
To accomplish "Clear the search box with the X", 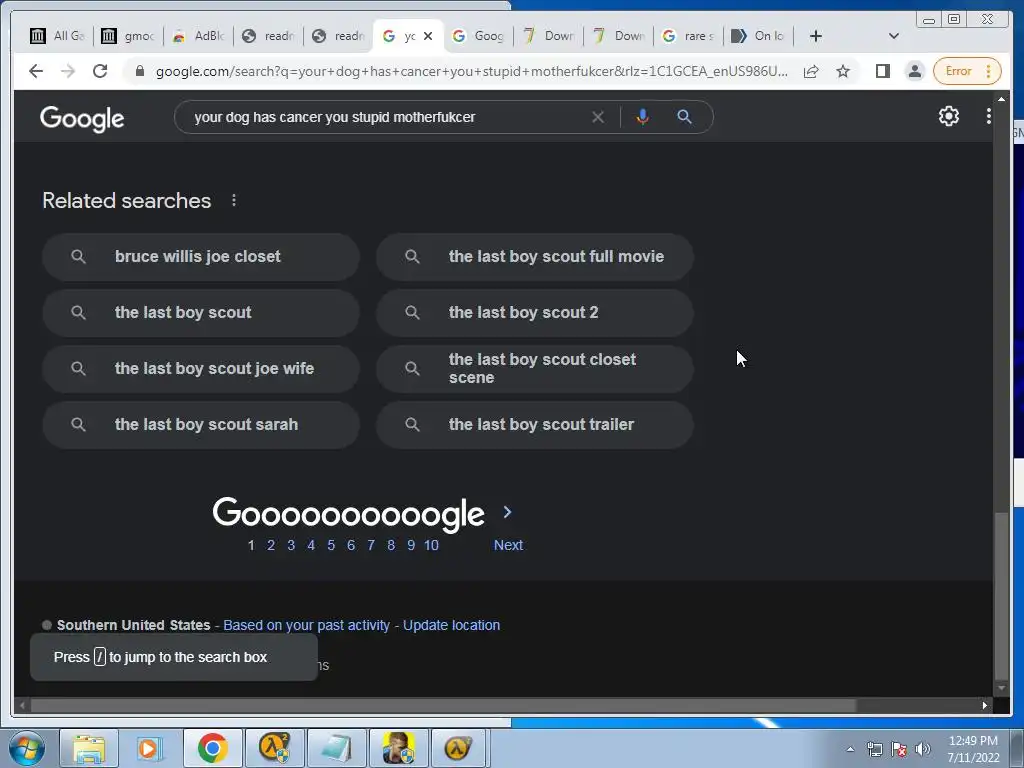I will tap(598, 117).
